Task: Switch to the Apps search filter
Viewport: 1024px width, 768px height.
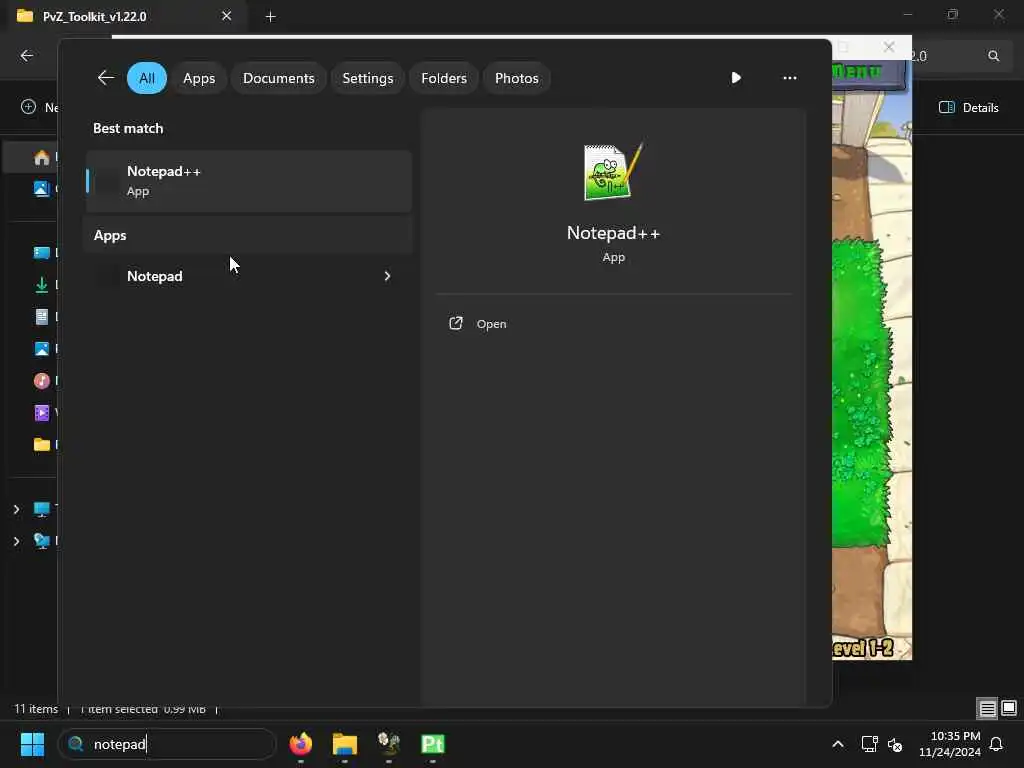Action: click(x=199, y=78)
